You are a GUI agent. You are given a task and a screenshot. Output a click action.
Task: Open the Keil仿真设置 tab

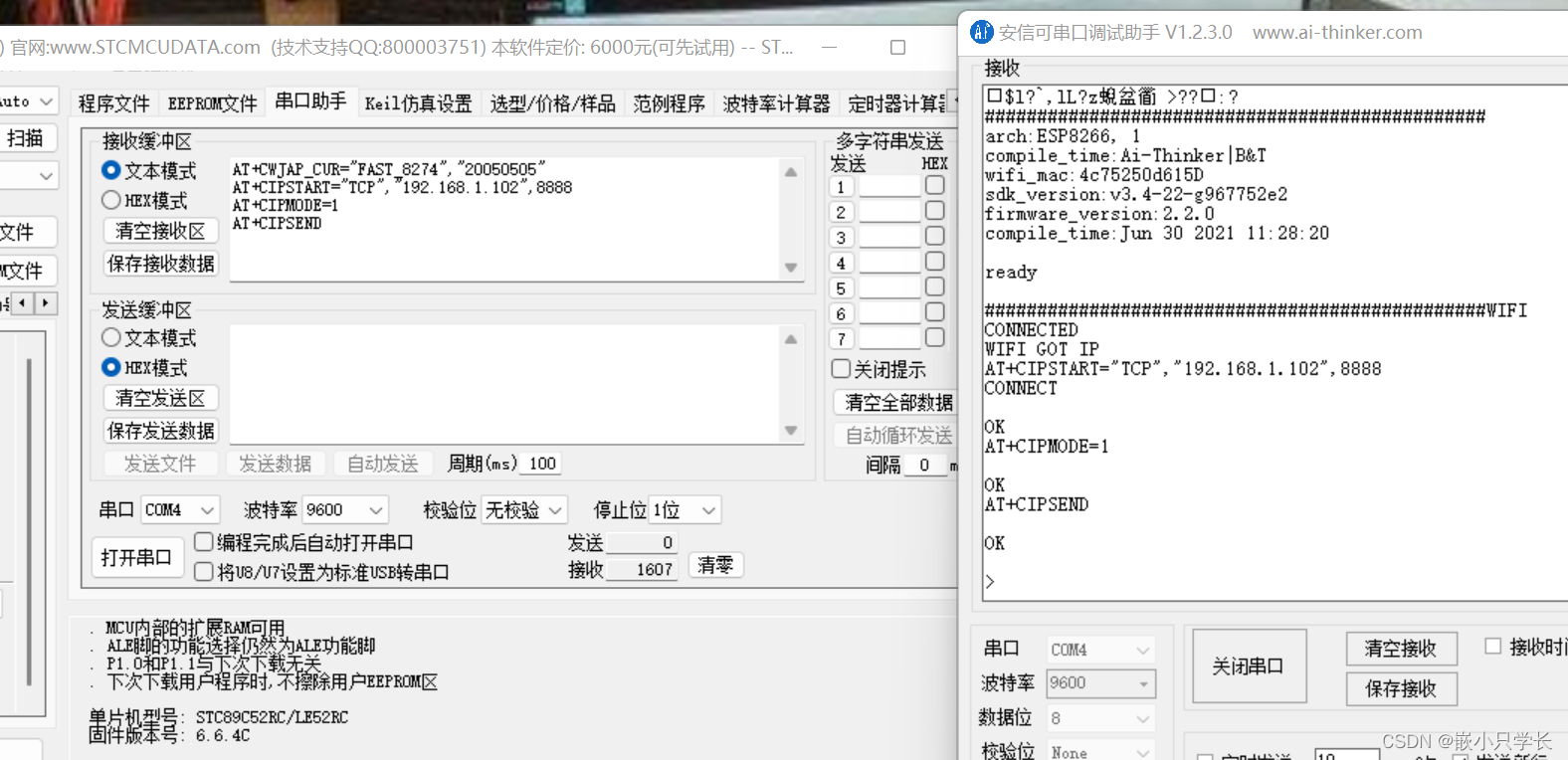point(418,103)
